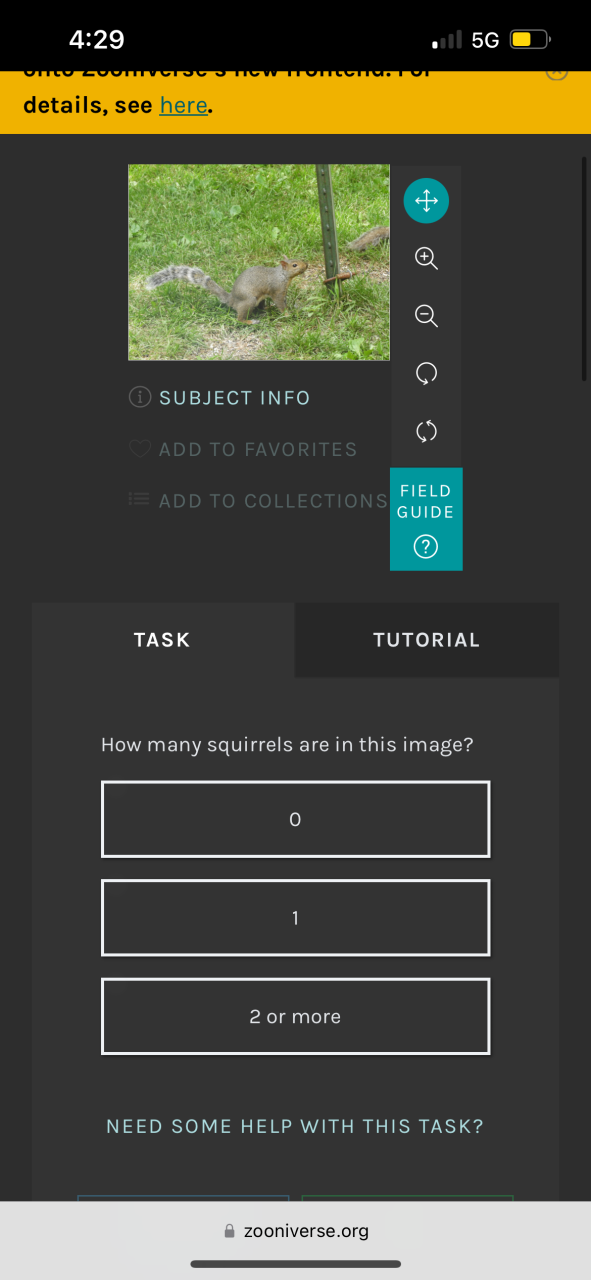Viewport: 591px width, 1280px height.
Task: Click the squirrel photo thumbnail
Action: click(x=259, y=262)
